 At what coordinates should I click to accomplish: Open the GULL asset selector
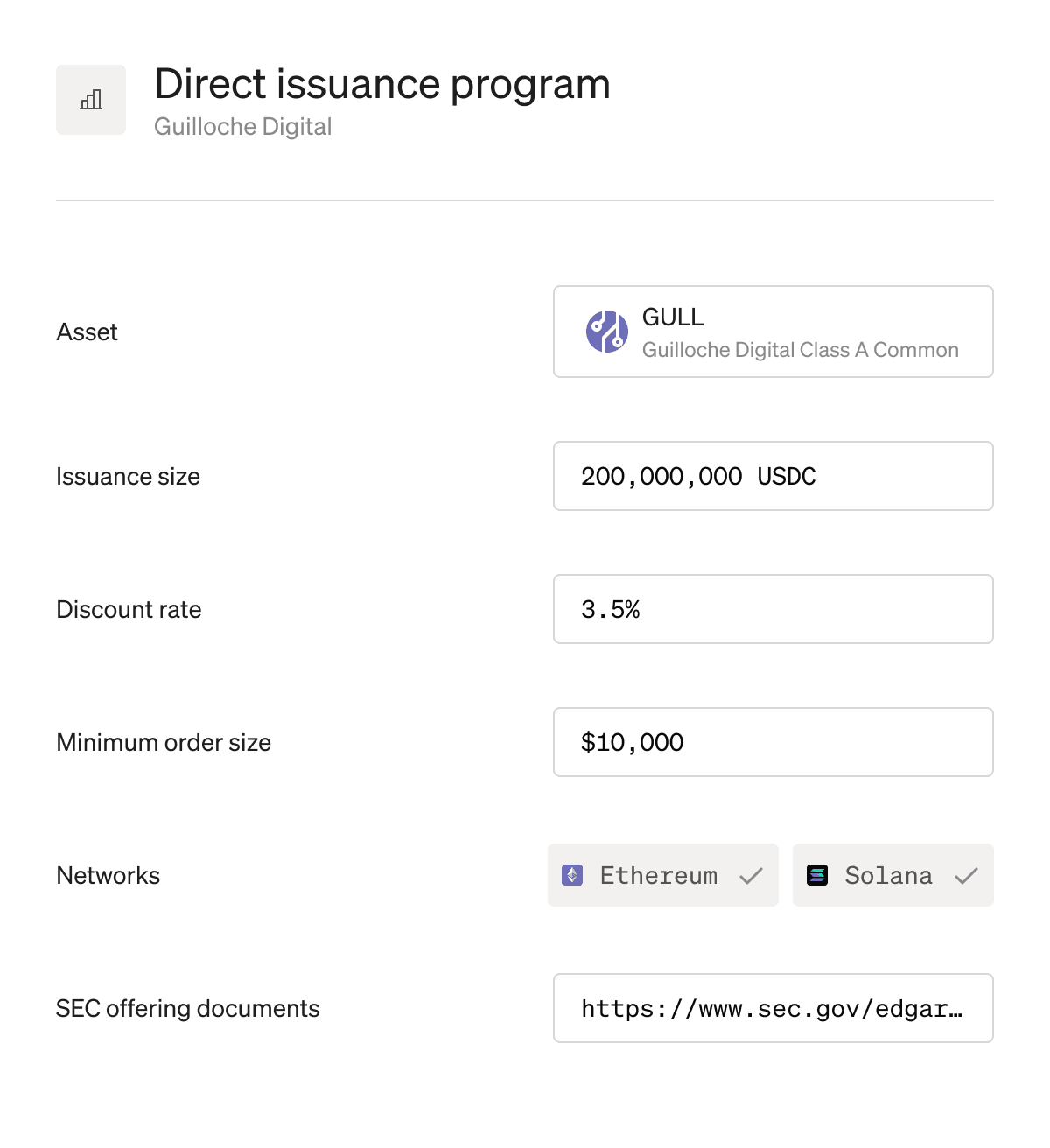[x=773, y=332]
